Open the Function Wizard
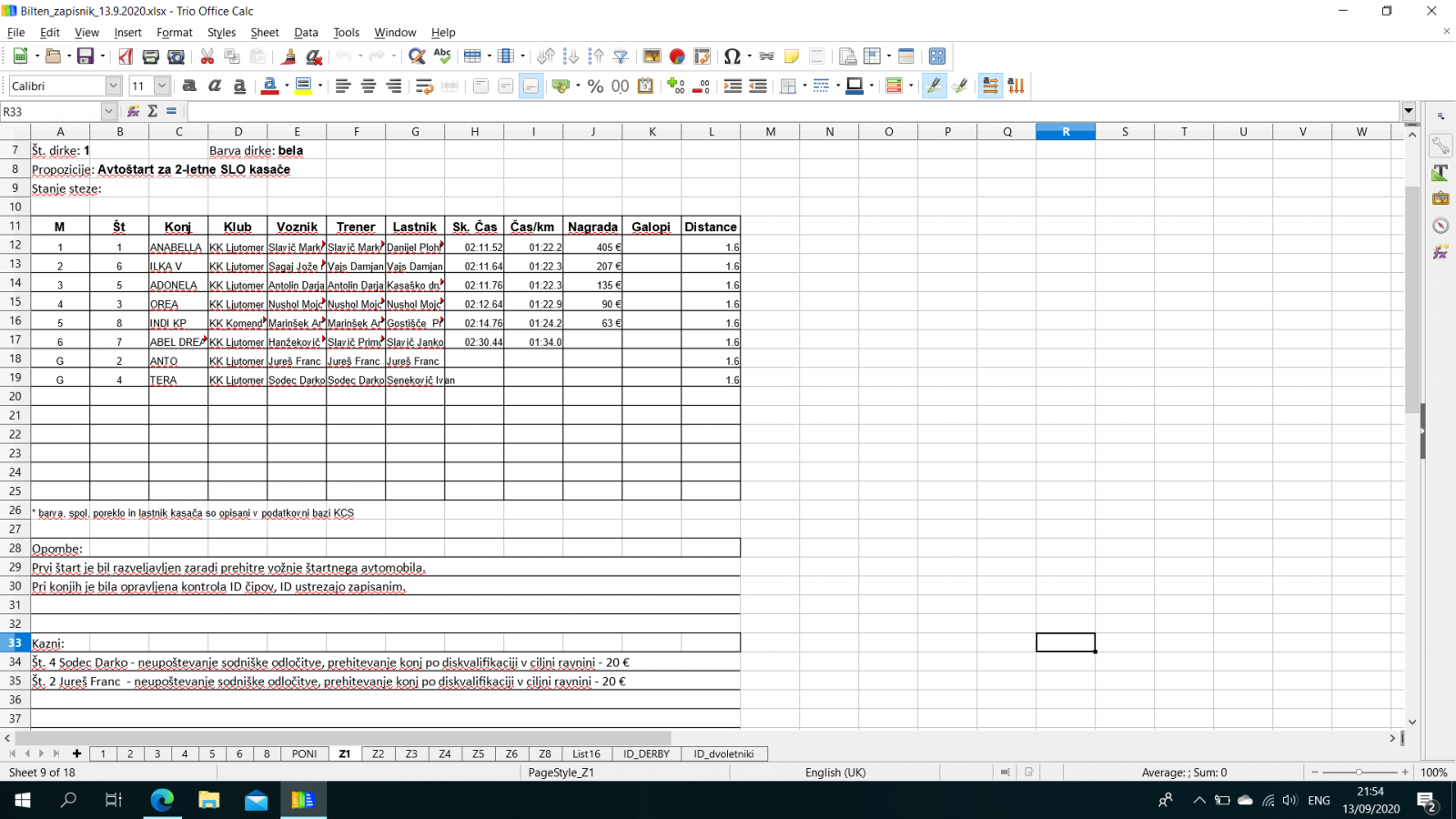Viewport: 1456px width, 819px height. pos(134,111)
